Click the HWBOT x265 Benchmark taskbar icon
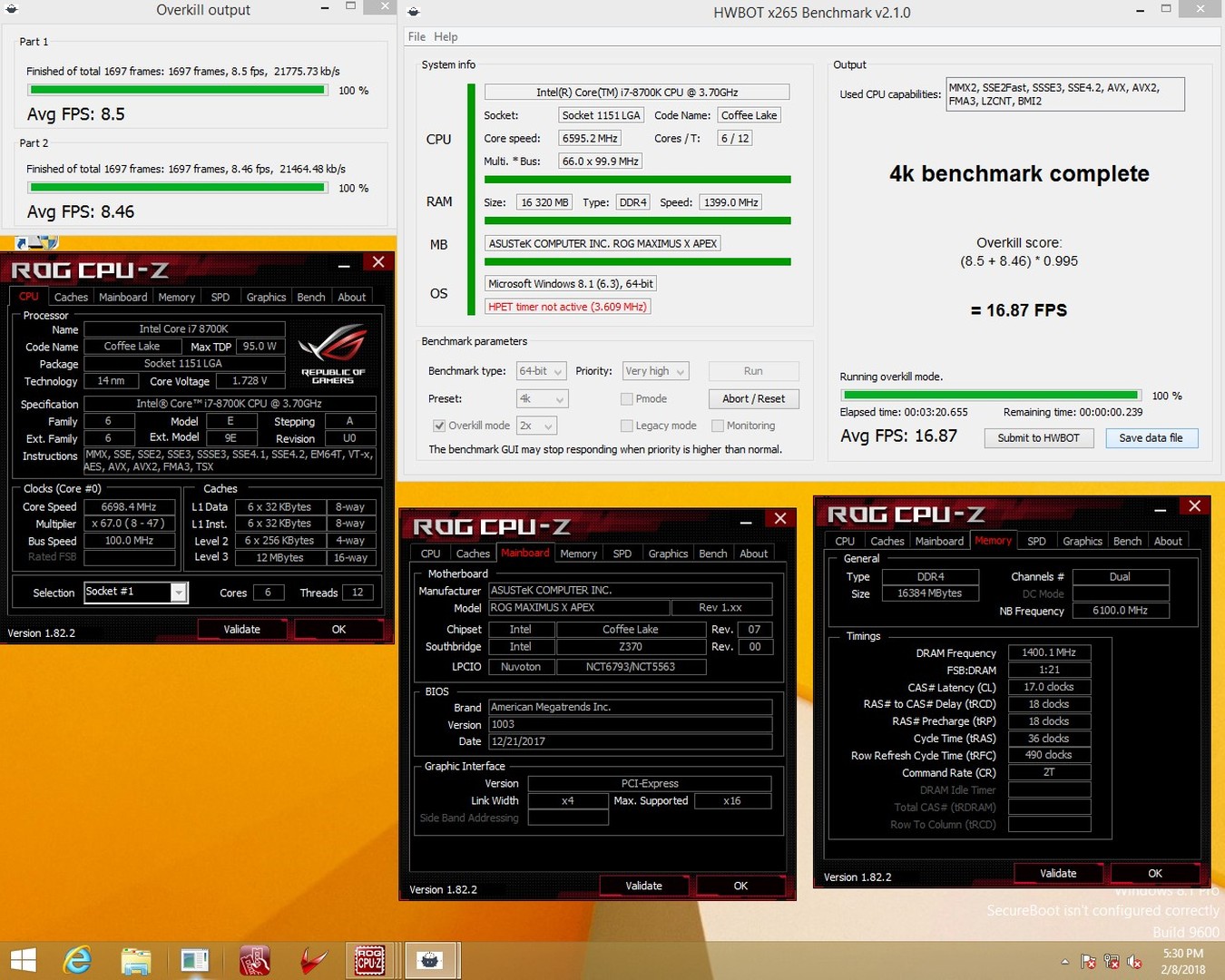This screenshot has width=1225, height=980. click(429, 960)
